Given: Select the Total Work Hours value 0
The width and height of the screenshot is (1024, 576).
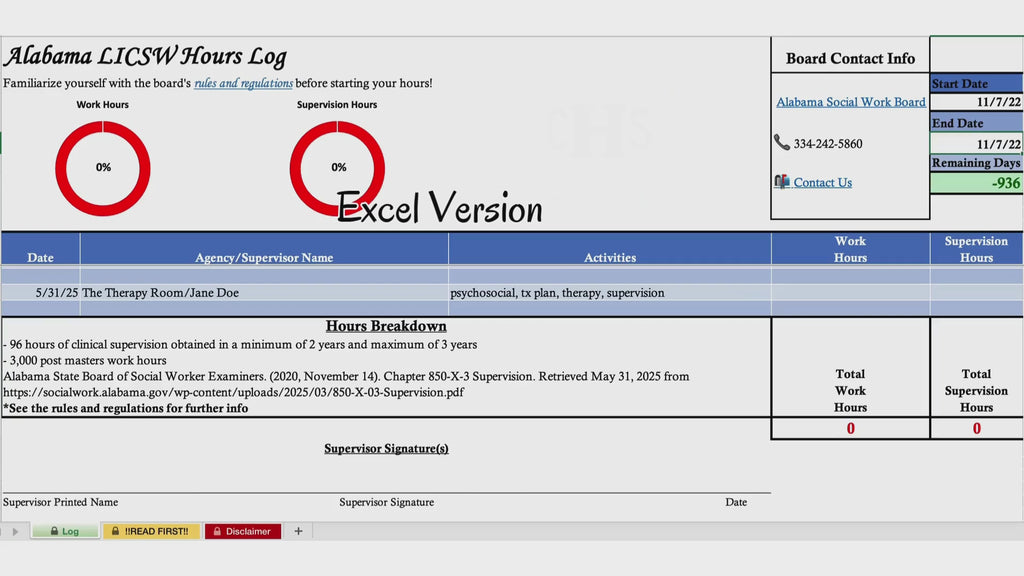Looking at the screenshot, I should 850,428.
